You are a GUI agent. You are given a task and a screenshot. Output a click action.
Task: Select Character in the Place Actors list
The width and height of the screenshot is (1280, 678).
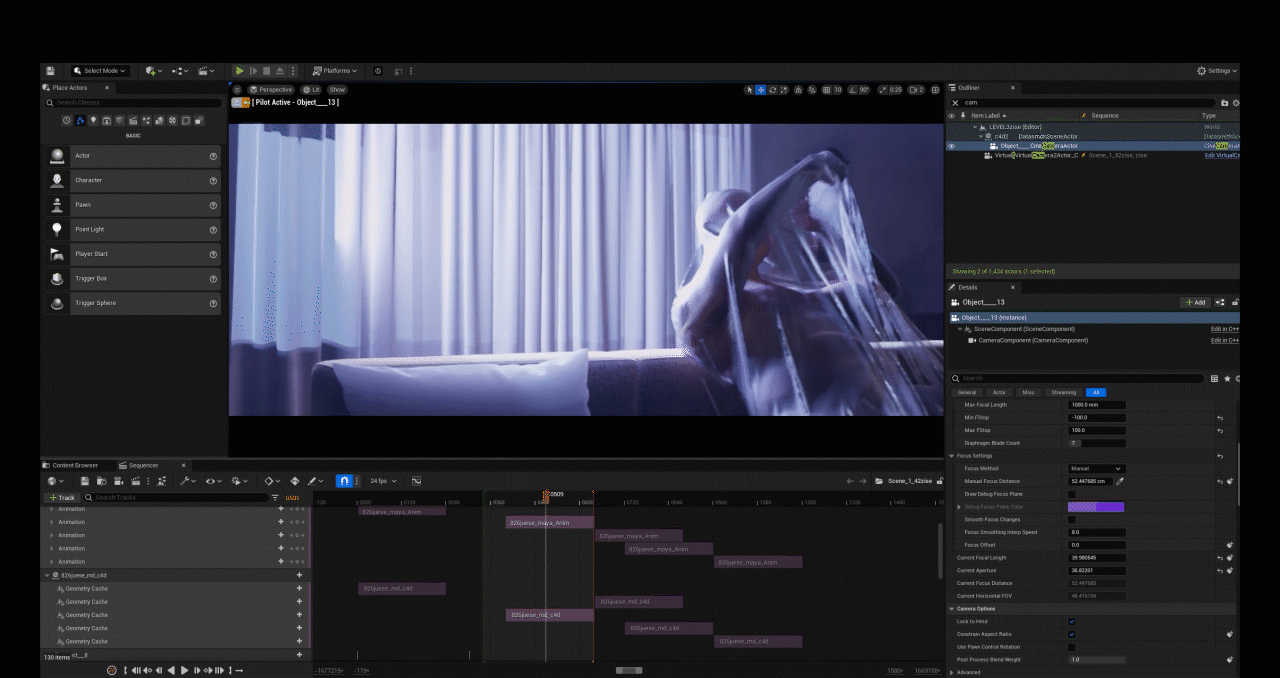pyautogui.click(x=132, y=180)
